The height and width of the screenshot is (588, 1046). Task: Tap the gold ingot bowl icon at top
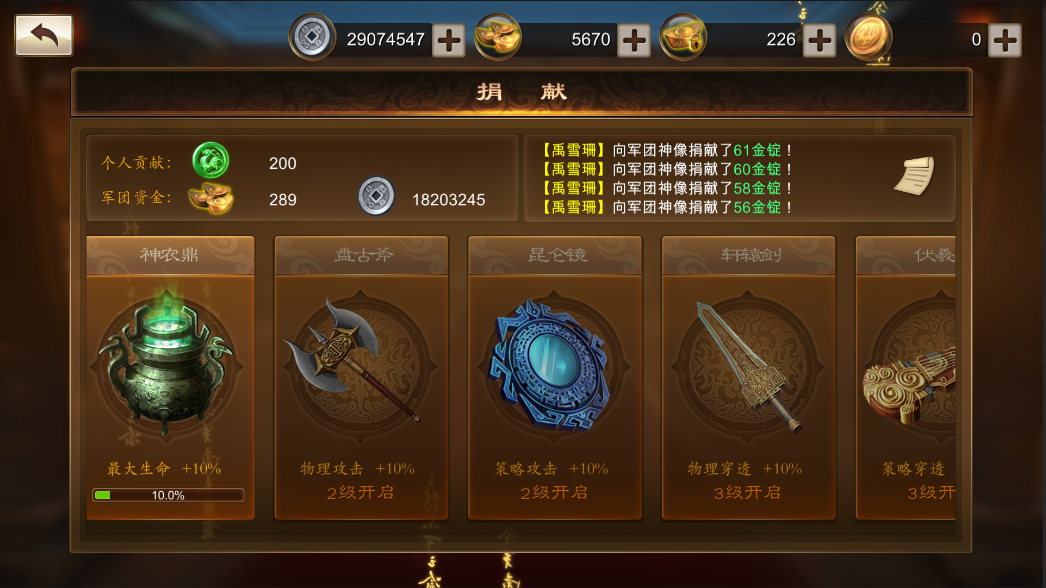click(x=498, y=37)
